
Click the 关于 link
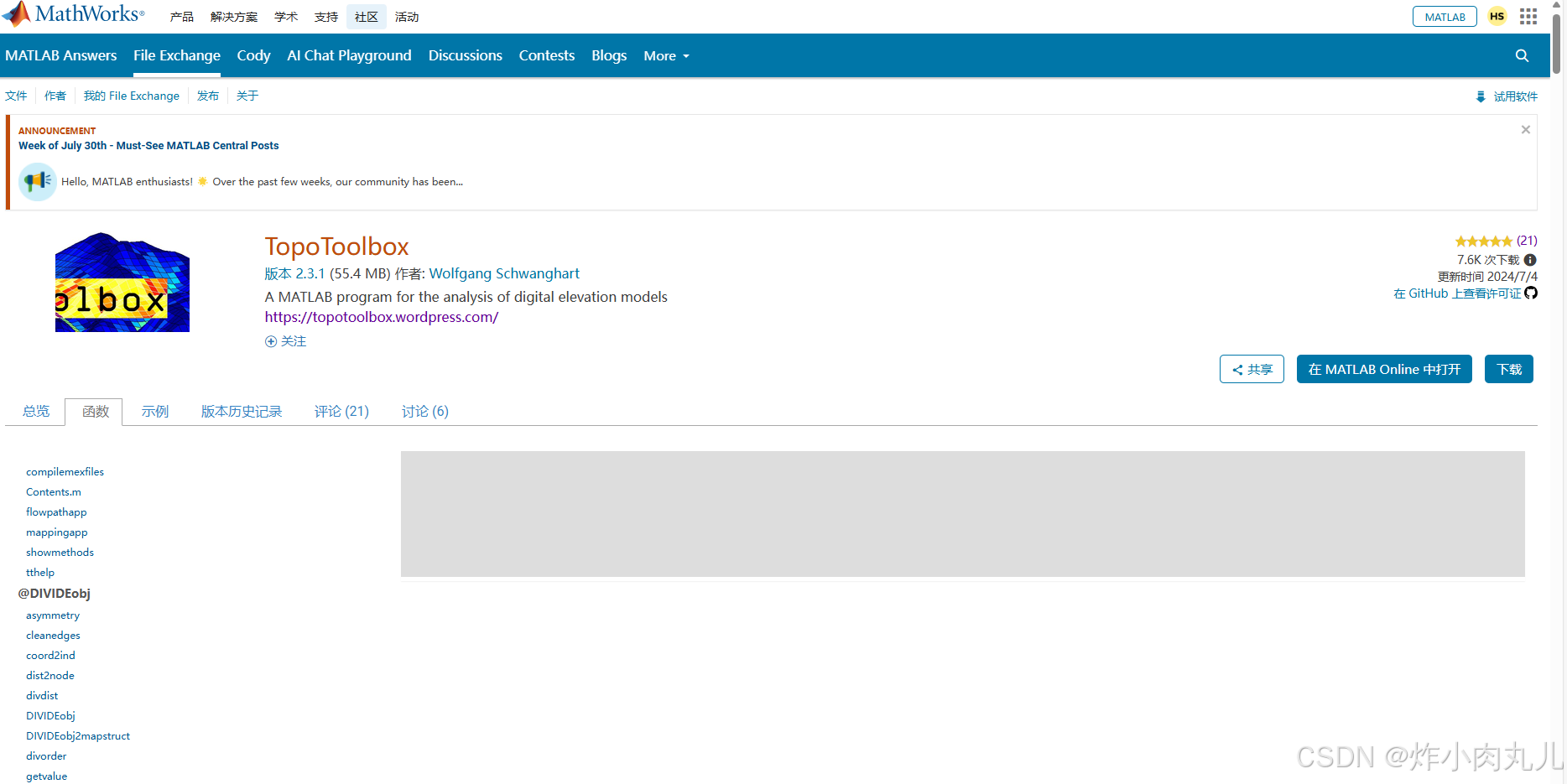coord(247,96)
